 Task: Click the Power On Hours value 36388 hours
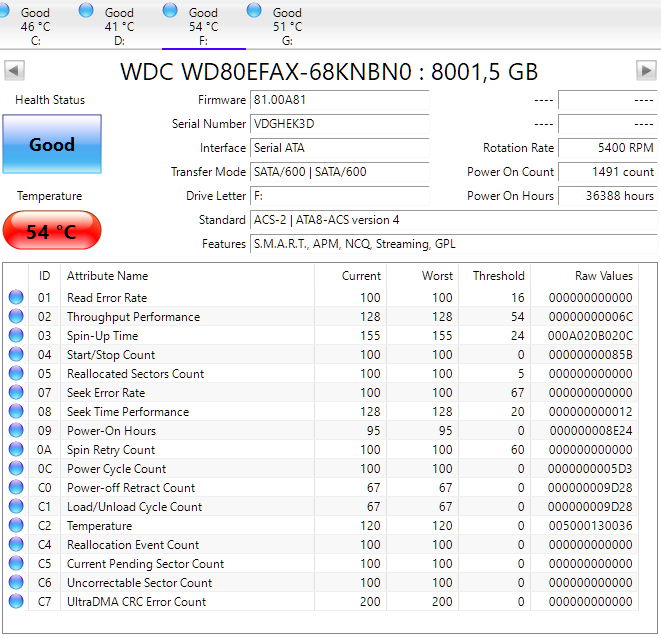tap(607, 196)
